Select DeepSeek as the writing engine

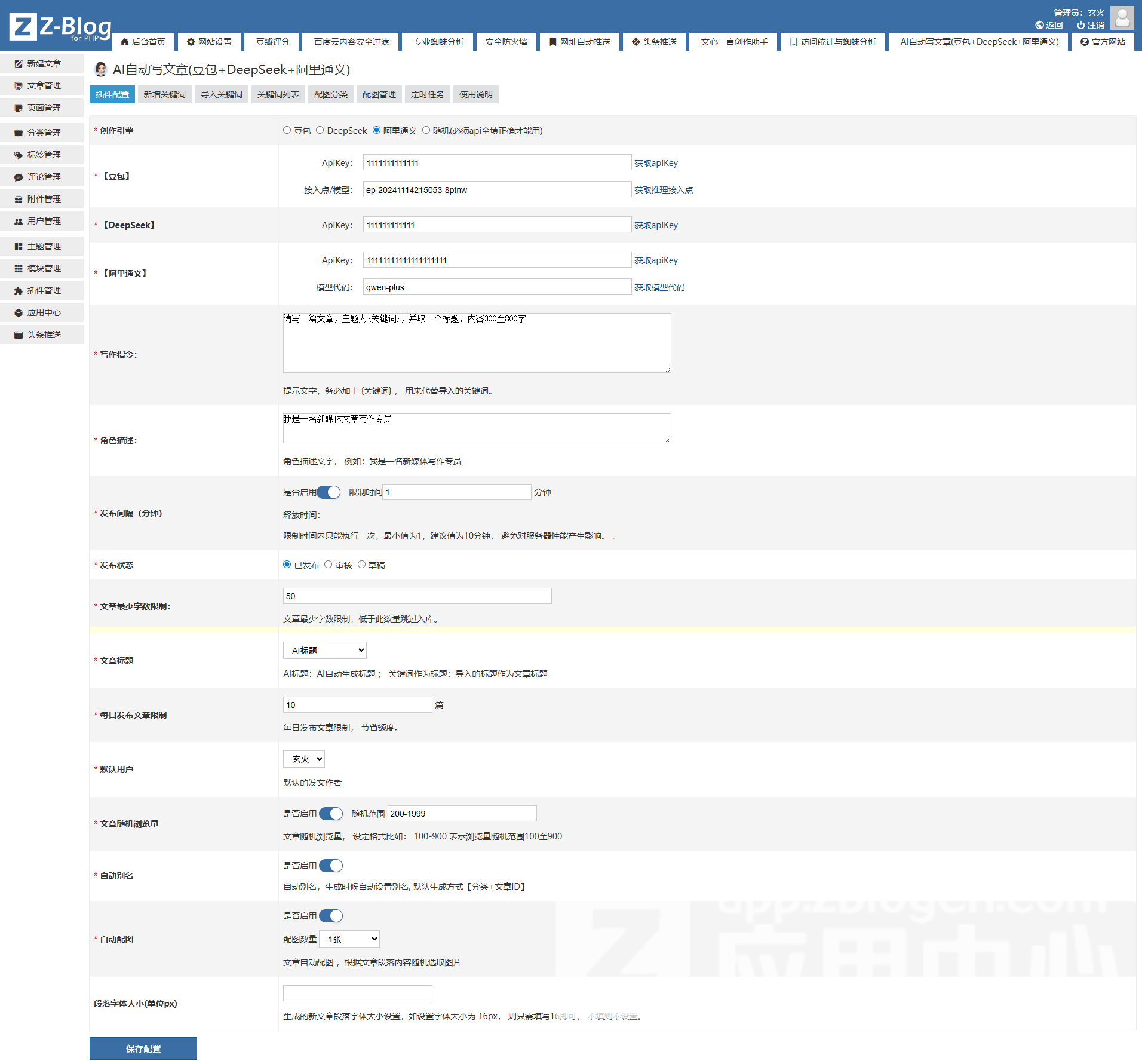(x=320, y=130)
